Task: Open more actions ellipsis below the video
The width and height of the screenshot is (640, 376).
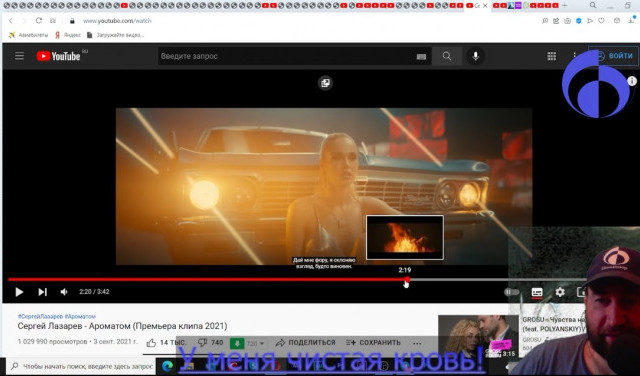Action: tap(417, 343)
